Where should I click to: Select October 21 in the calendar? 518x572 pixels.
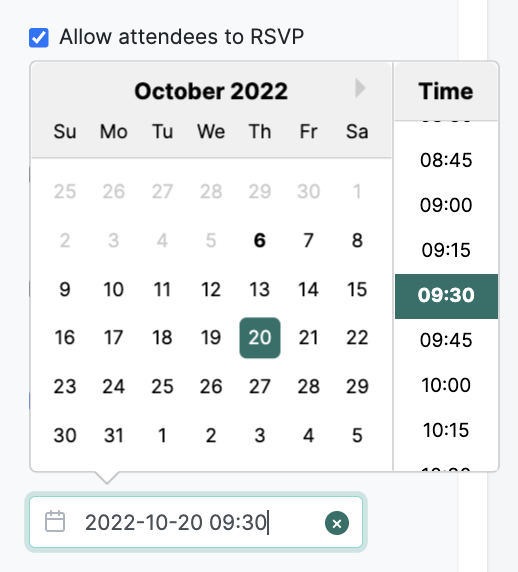coord(309,337)
